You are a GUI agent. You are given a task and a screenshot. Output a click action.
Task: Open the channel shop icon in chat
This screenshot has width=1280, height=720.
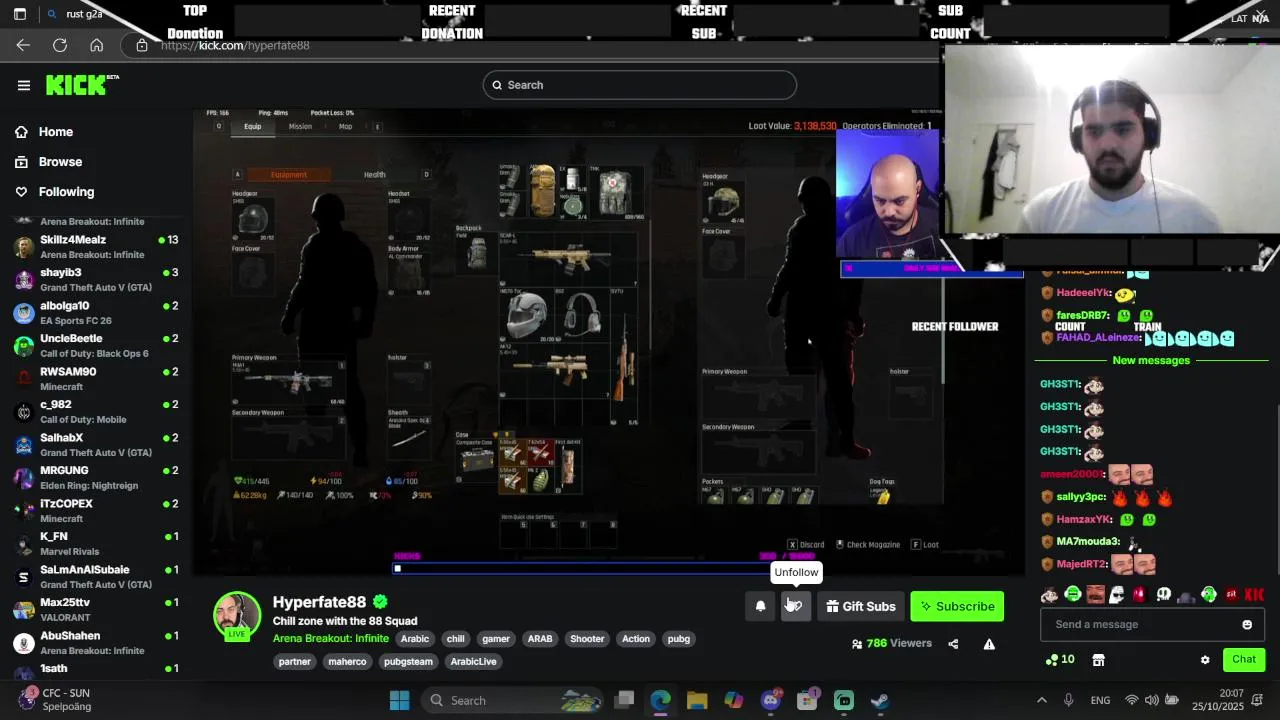[1098, 660]
